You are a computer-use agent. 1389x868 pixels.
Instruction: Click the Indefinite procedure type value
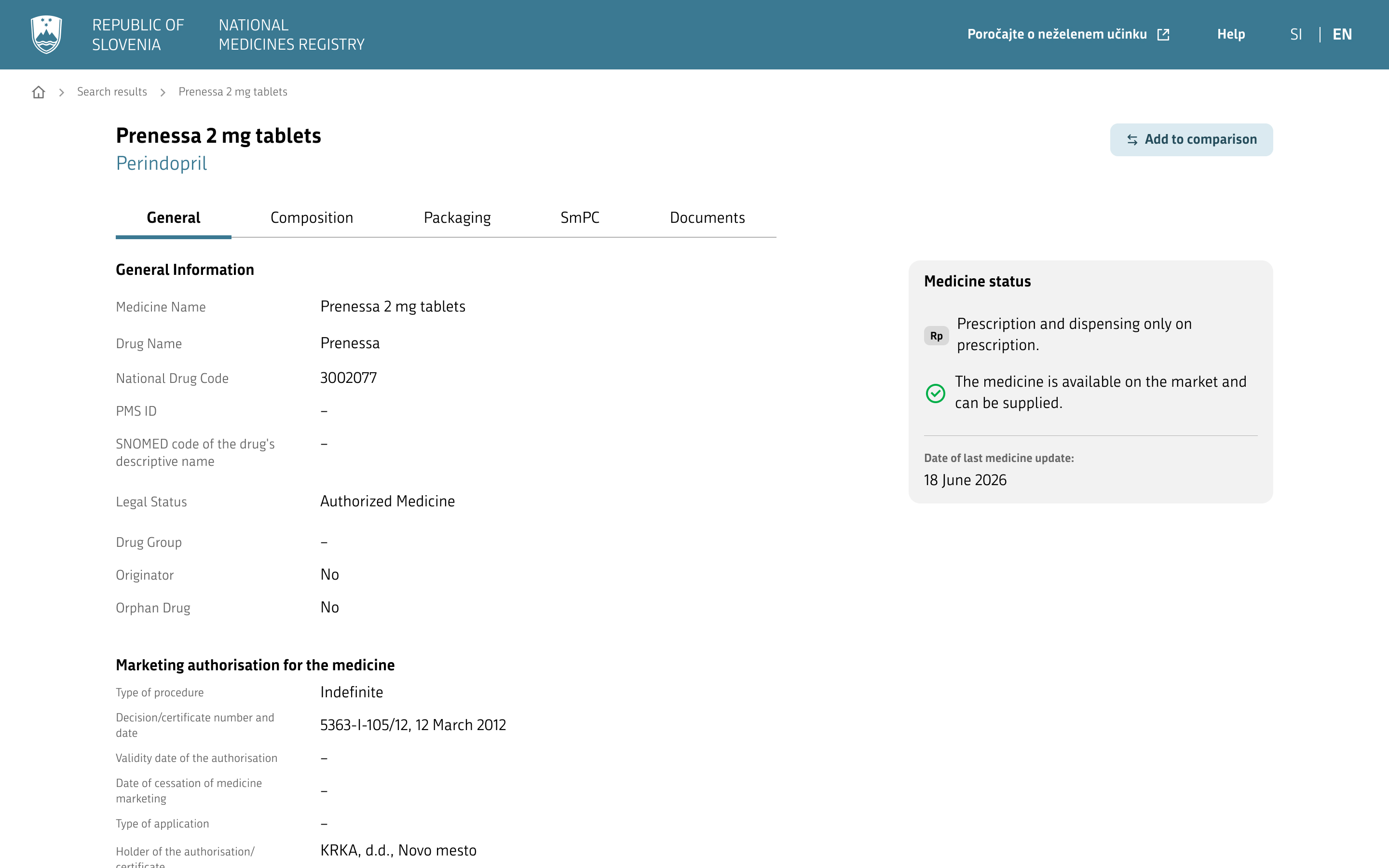(x=351, y=692)
